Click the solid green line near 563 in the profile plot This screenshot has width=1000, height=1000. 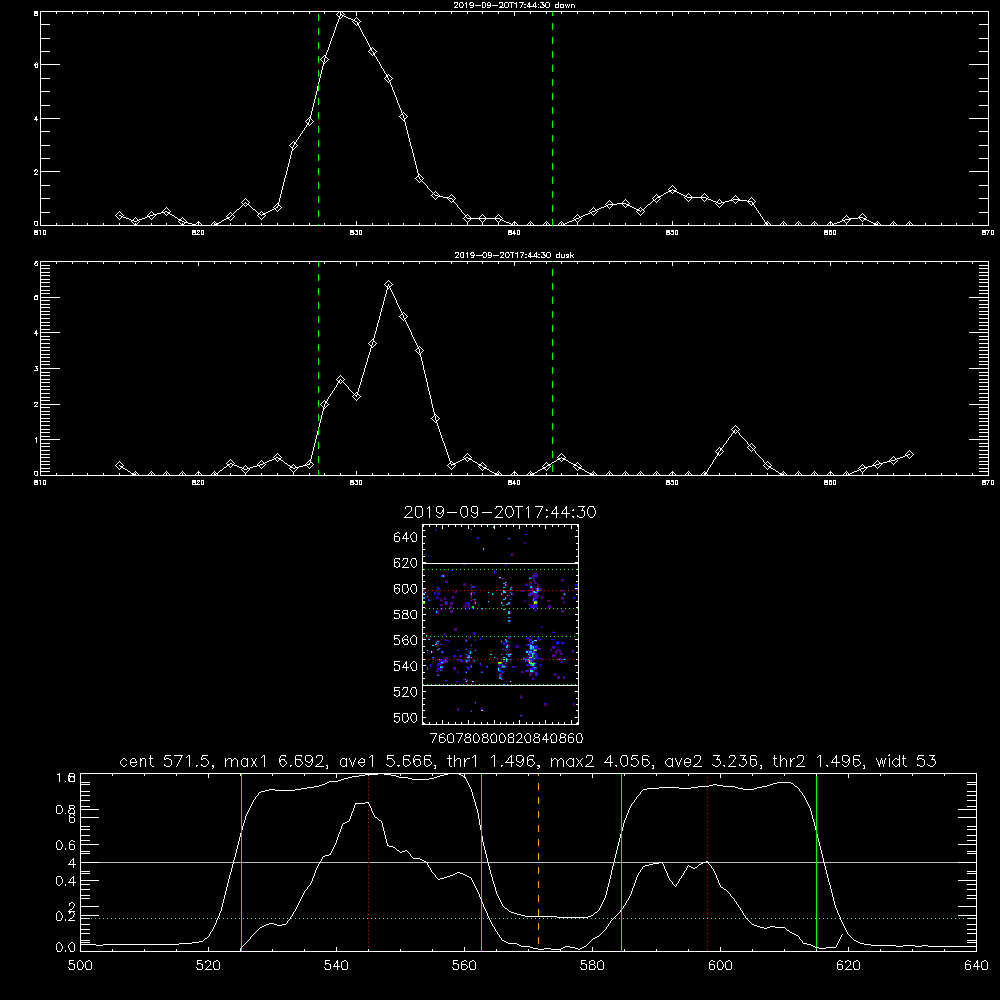tap(482, 862)
